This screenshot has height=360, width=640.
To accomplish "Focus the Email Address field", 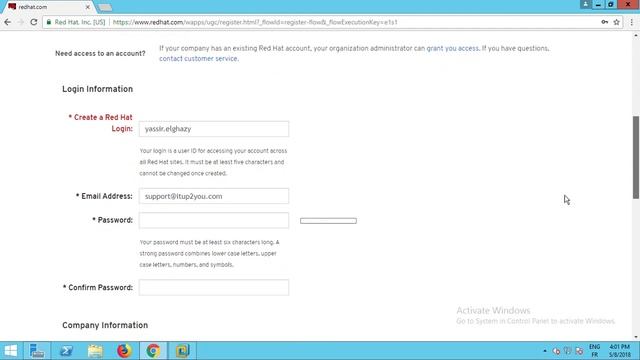I will click(213, 196).
